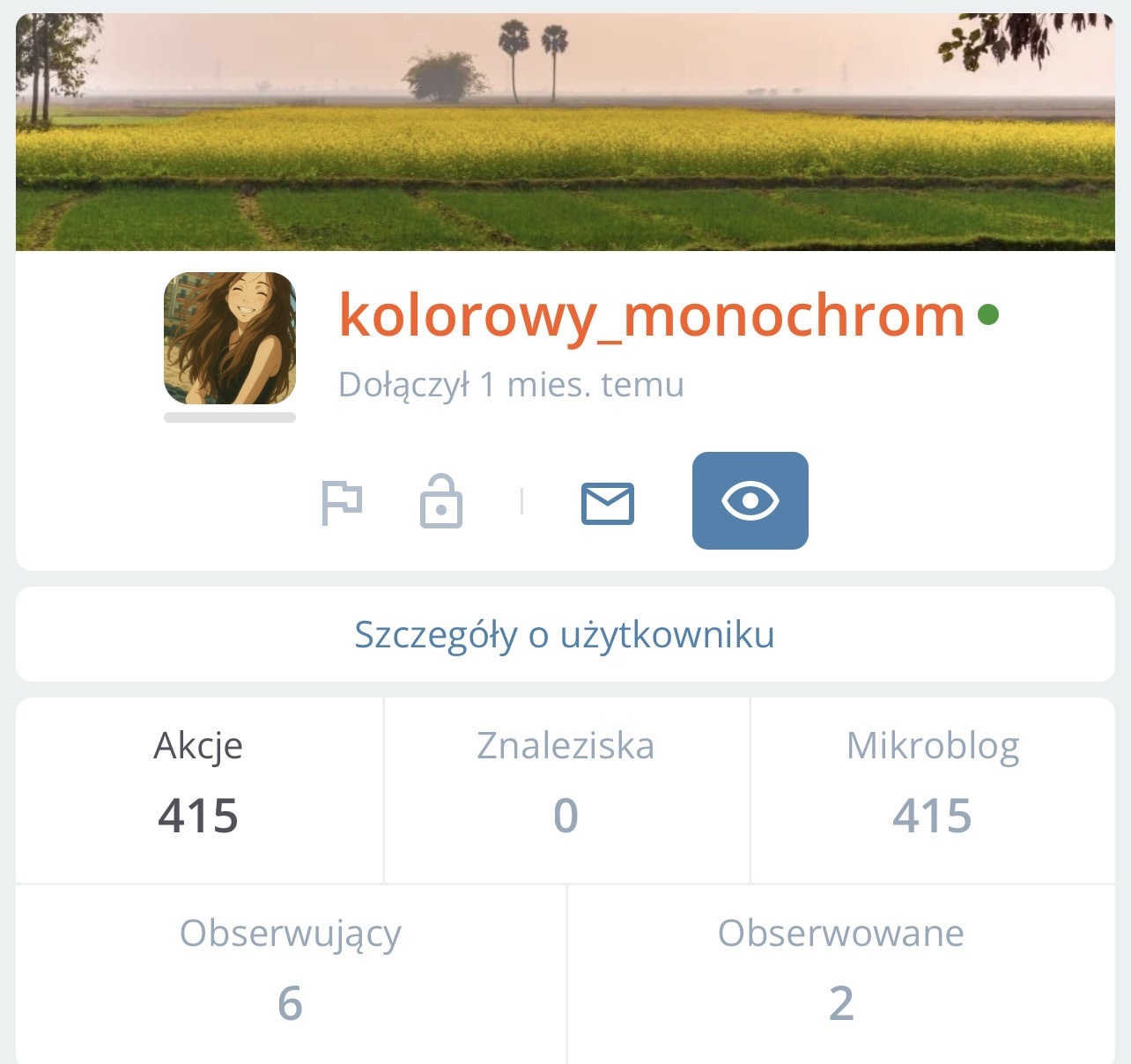Click the padlock block-user icon
This screenshot has height=1064, width=1131.
click(x=441, y=501)
